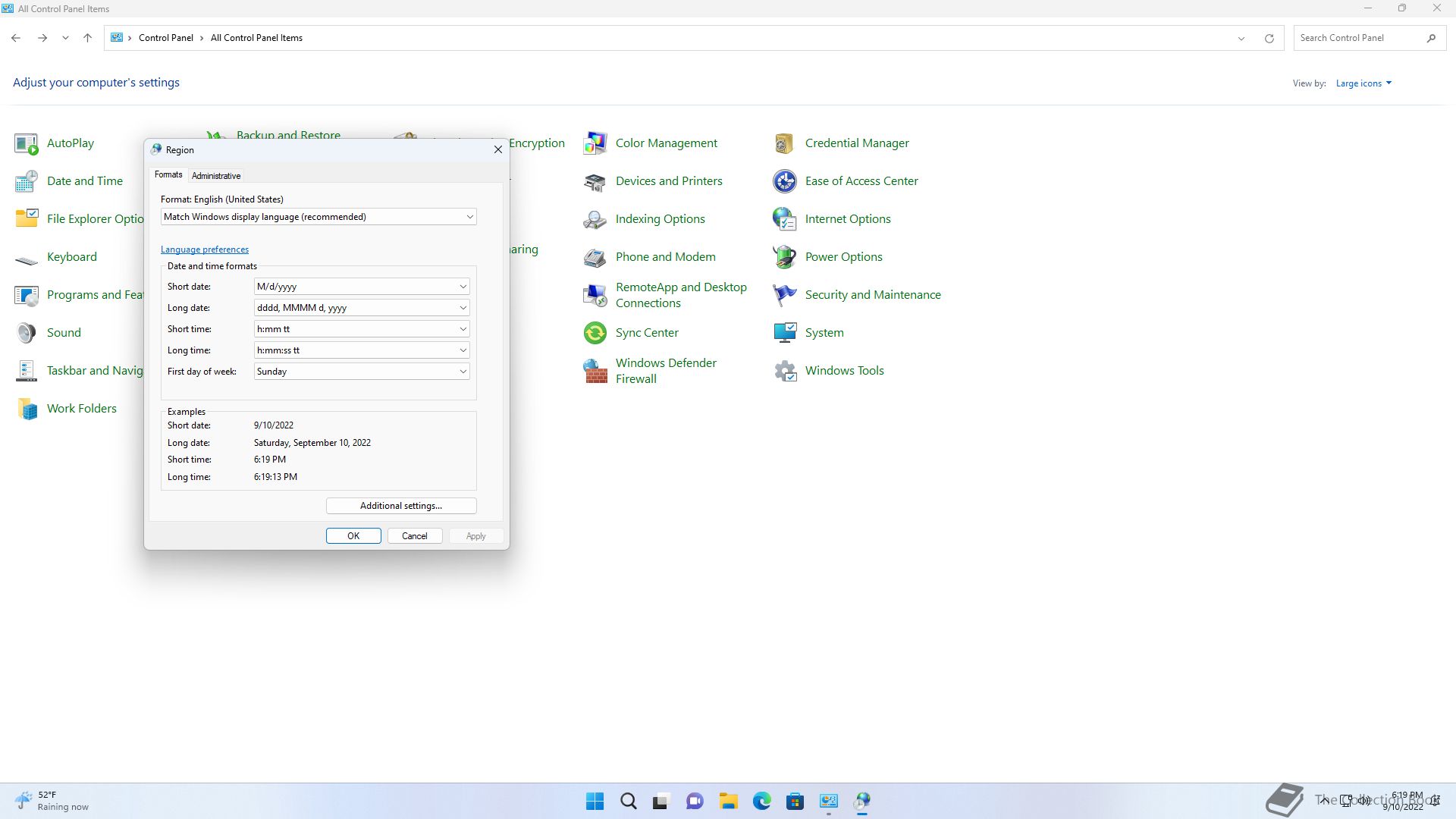
Task: Open the View by Large icons dropdown
Action: 1363,83
